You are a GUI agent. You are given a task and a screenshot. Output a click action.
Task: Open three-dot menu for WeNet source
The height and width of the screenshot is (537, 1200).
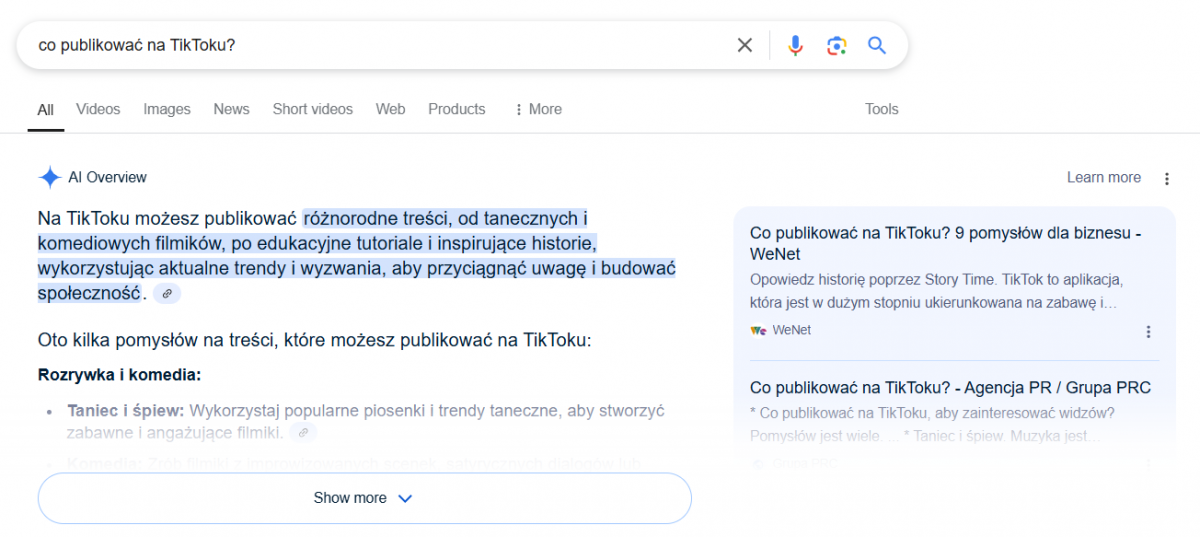pyautogui.click(x=1148, y=331)
